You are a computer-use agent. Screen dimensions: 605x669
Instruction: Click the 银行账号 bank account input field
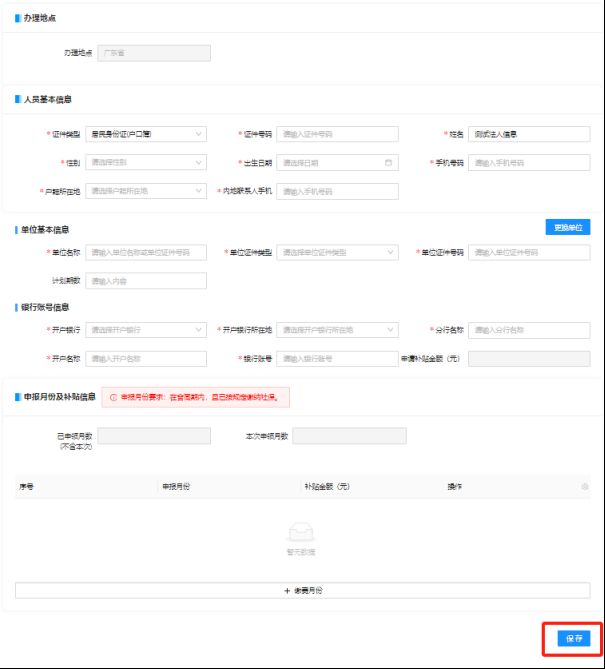[x=337, y=359]
